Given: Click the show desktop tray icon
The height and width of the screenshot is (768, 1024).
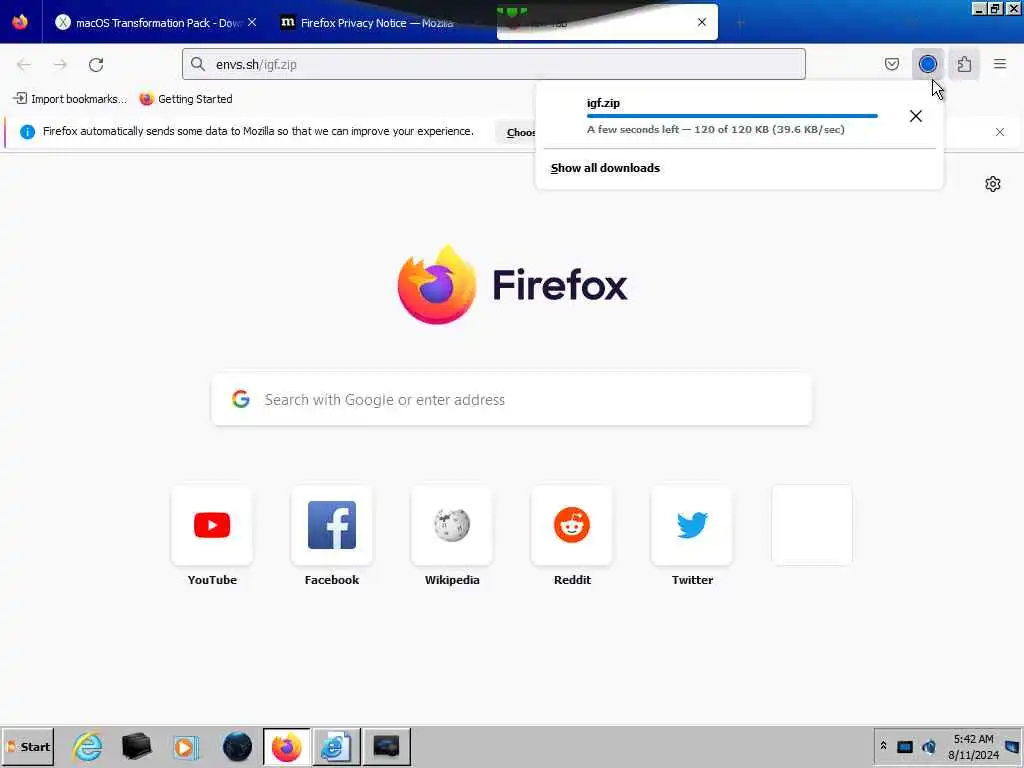Looking at the screenshot, I should coord(1013,747).
